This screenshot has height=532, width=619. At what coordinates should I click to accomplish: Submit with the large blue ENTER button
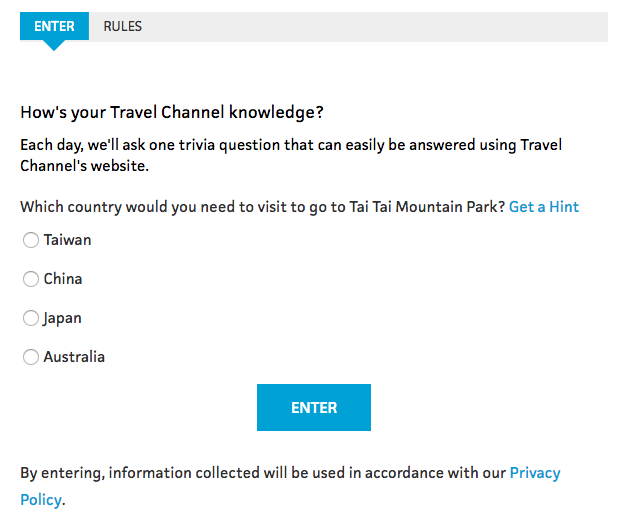pos(314,407)
